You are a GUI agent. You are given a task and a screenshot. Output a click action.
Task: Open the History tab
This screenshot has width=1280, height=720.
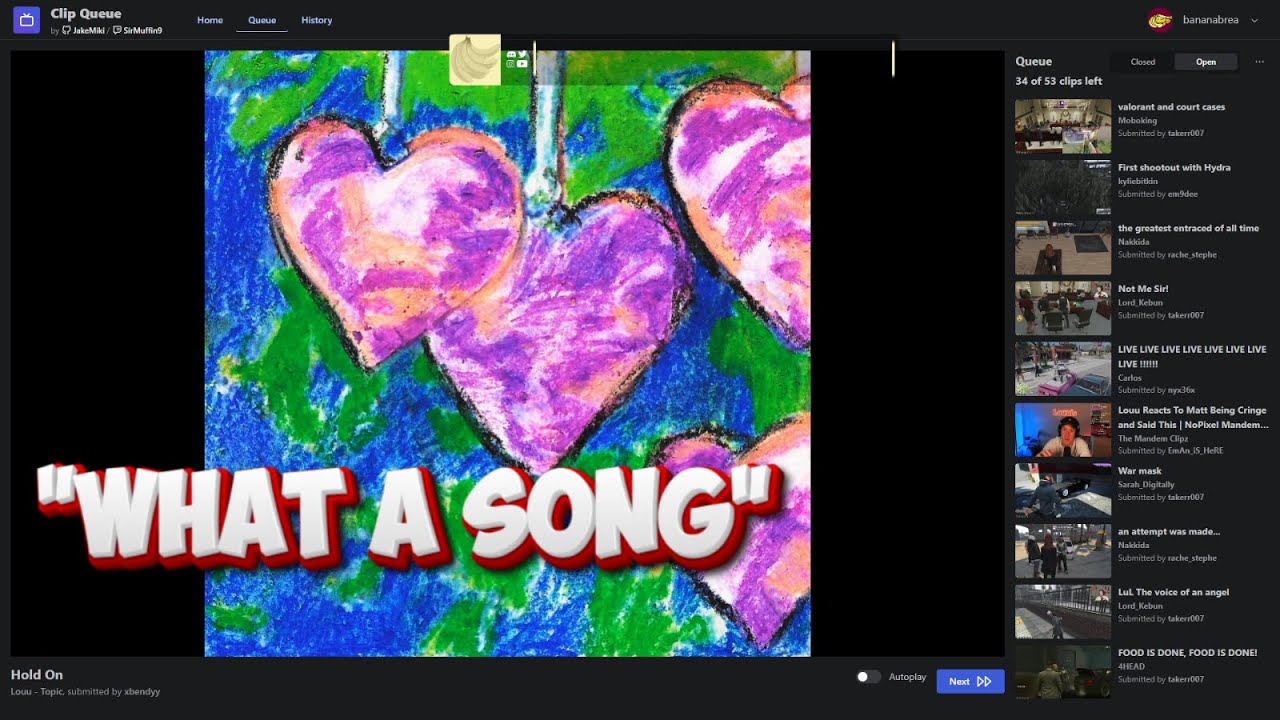click(317, 20)
